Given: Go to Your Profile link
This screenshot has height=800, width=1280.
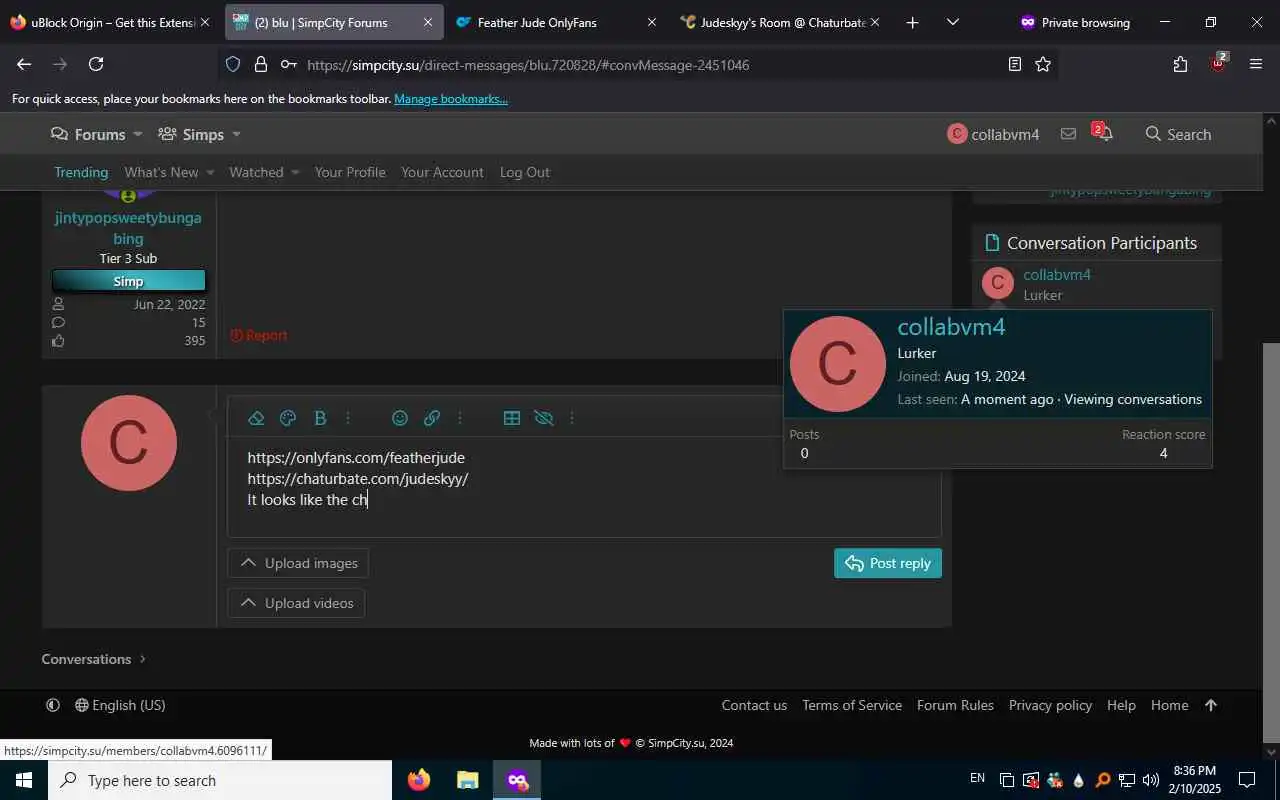Looking at the screenshot, I should coord(350,172).
